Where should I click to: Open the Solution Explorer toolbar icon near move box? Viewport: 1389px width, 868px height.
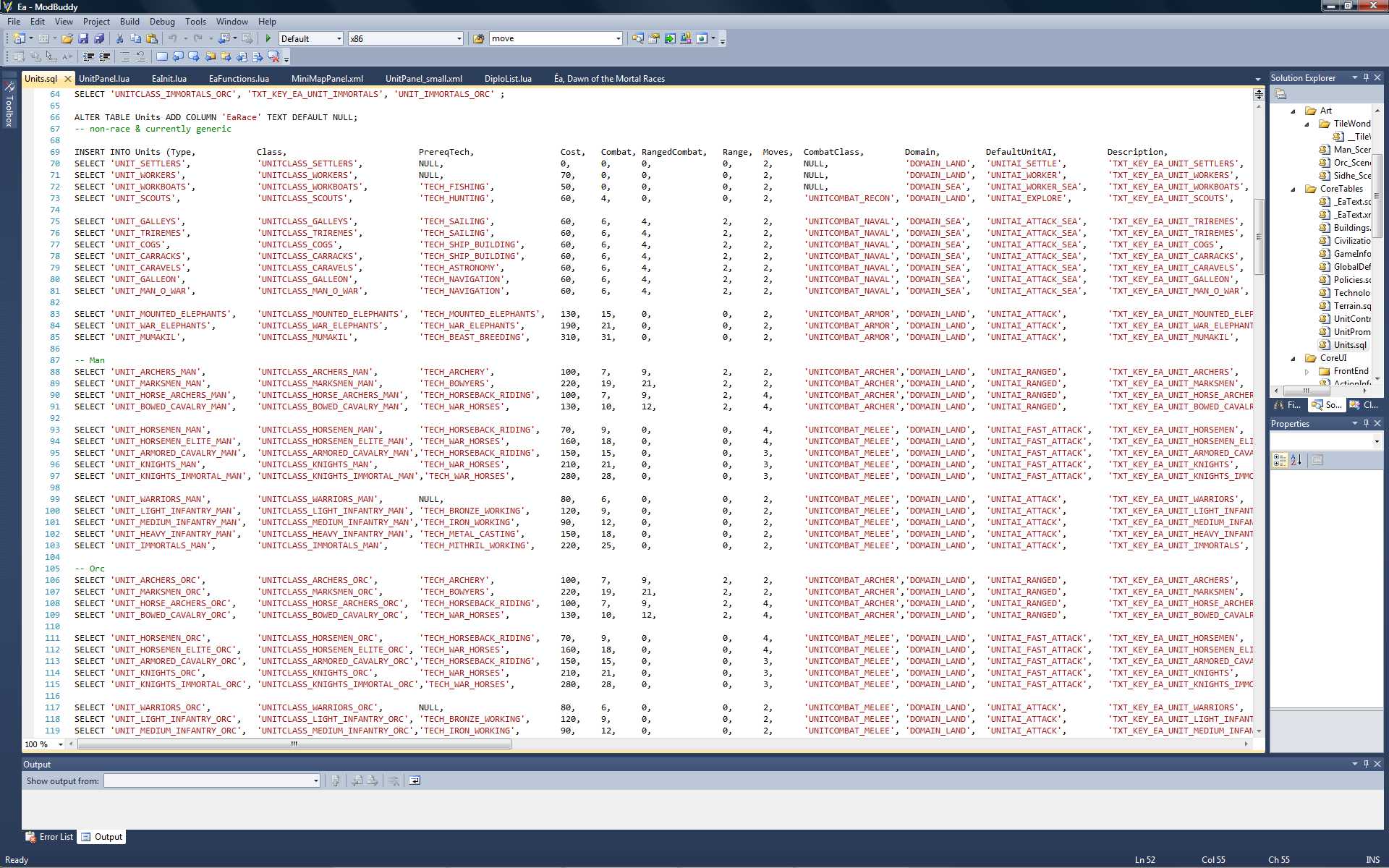tap(637, 38)
